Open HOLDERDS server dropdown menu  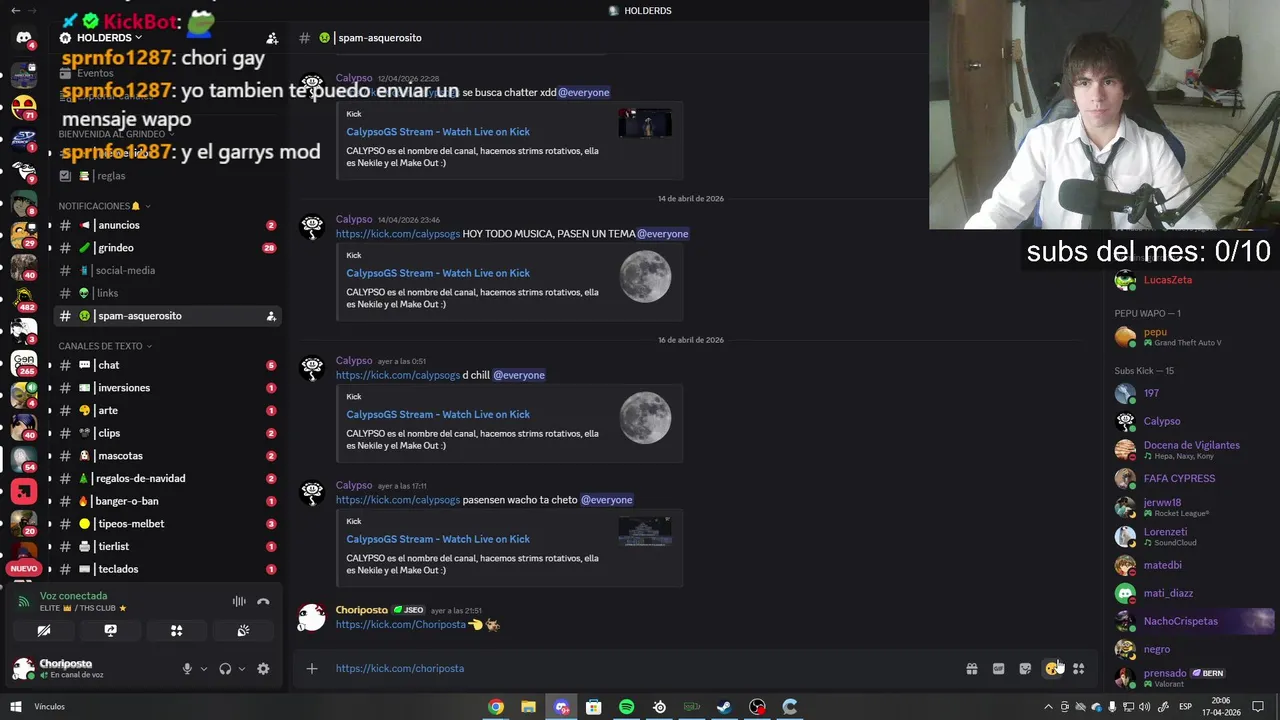[108, 38]
